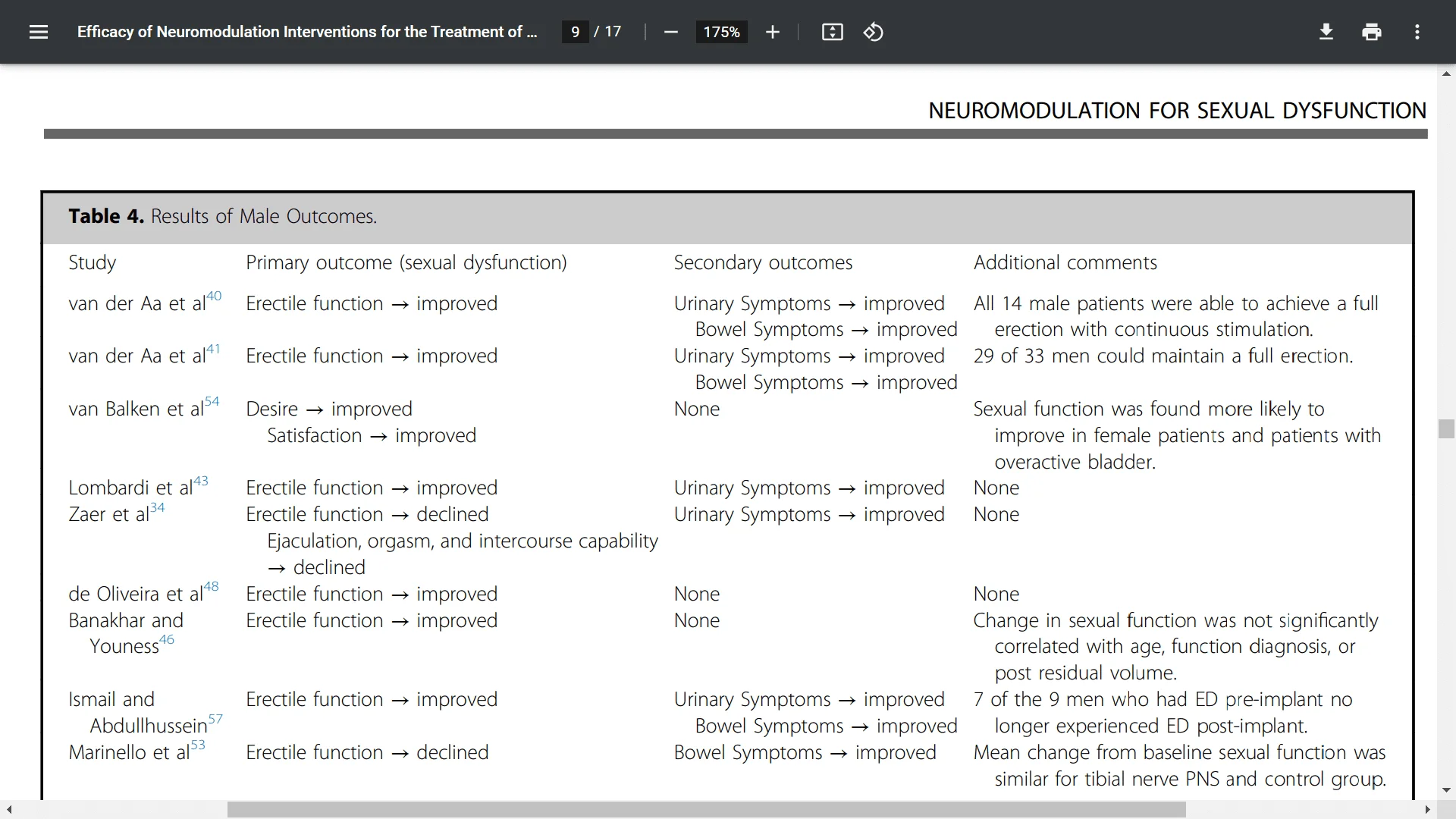Click the fit-to-page zoom icon
The height and width of the screenshot is (819, 1456).
[x=831, y=32]
